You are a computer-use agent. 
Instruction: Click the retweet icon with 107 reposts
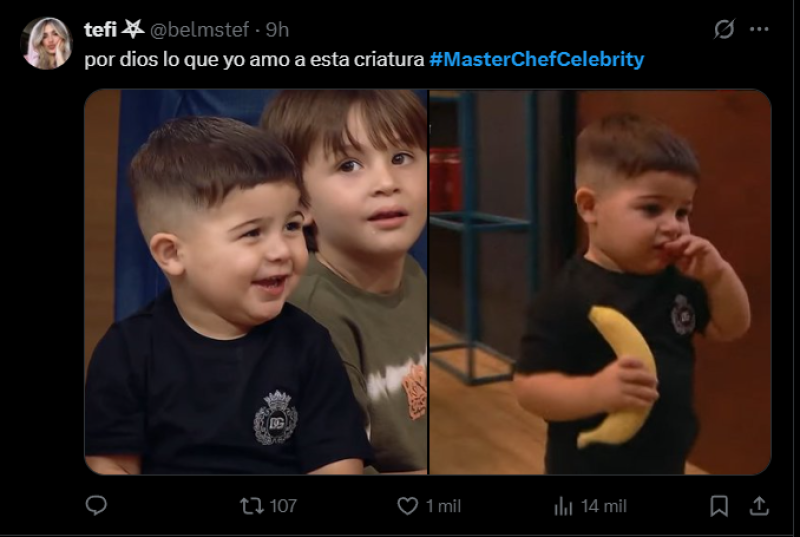pyautogui.click(x=252, y=506)
